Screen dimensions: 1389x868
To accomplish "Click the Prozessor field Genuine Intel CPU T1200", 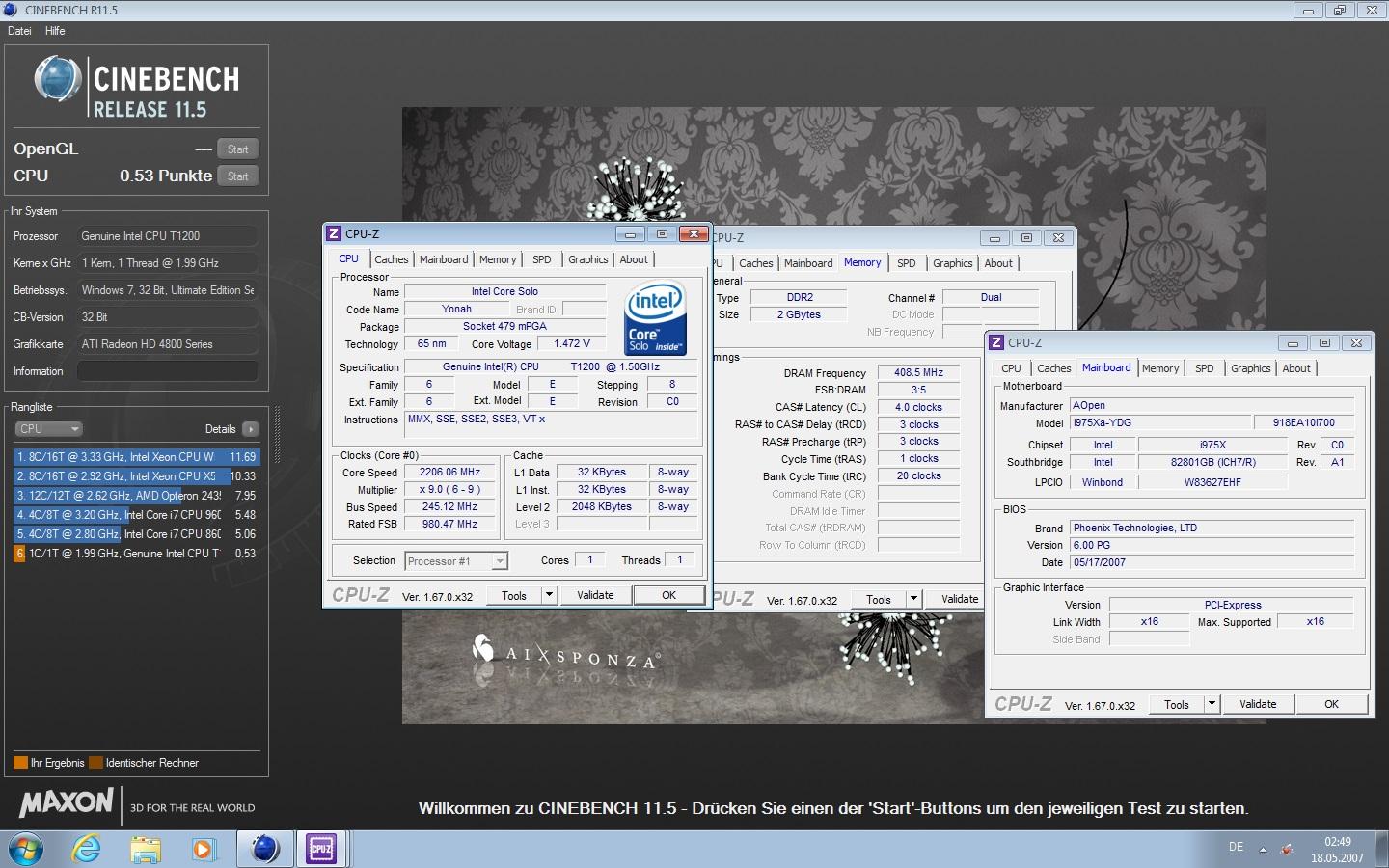I will pos(168,236).
